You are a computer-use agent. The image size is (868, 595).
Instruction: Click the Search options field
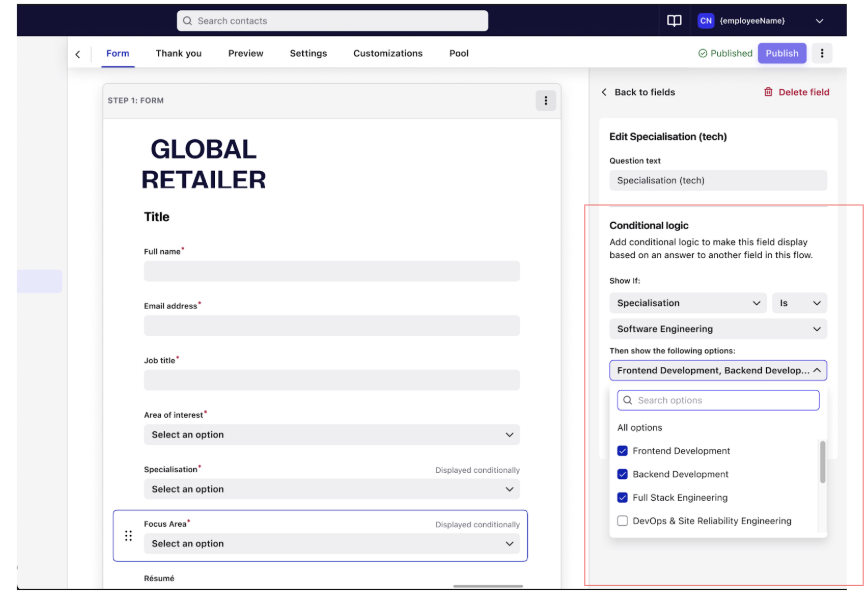coord(718,400)
